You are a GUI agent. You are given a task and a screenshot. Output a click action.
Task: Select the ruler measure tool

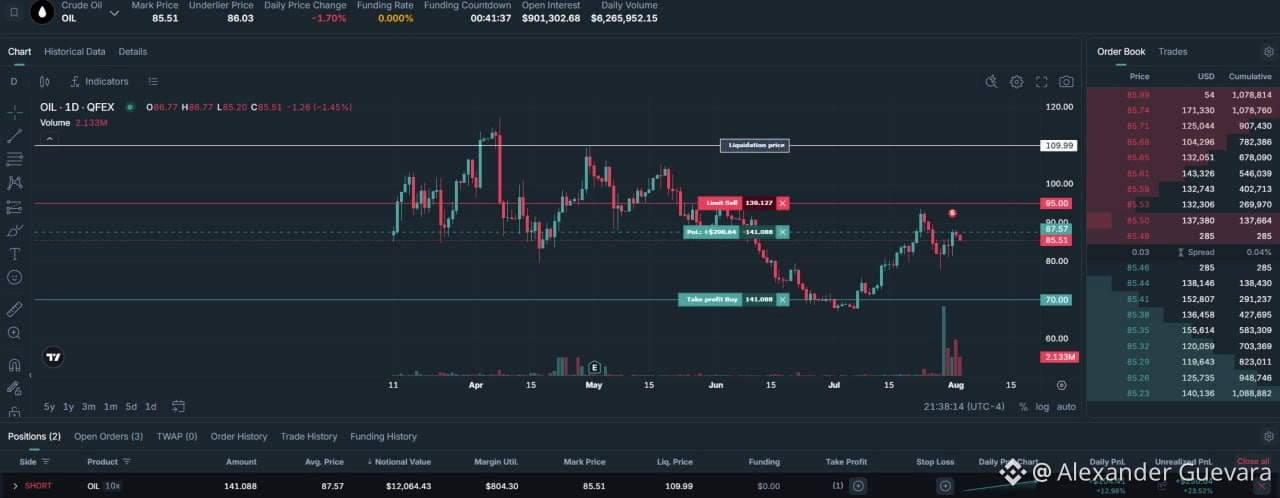14,309
